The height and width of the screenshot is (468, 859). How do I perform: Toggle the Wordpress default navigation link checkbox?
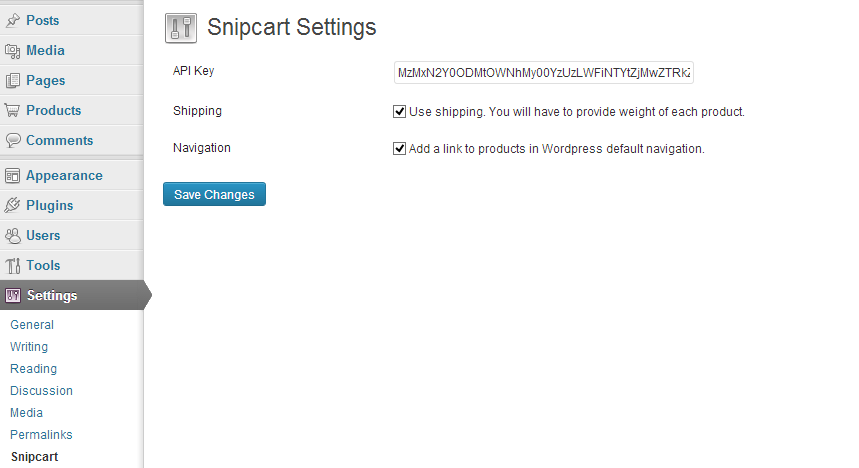point(399,149)
